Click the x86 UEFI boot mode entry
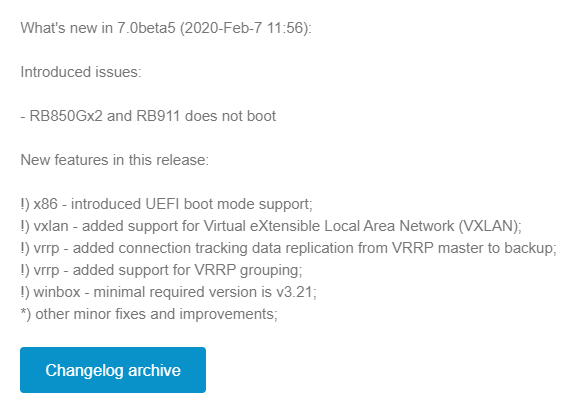The image size is (585, 417). point(166,204)
